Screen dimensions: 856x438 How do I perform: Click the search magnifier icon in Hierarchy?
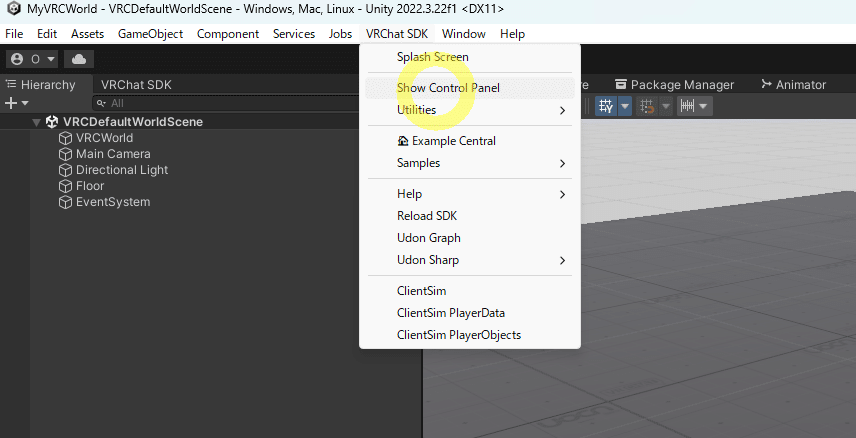(x=101, y=103)
